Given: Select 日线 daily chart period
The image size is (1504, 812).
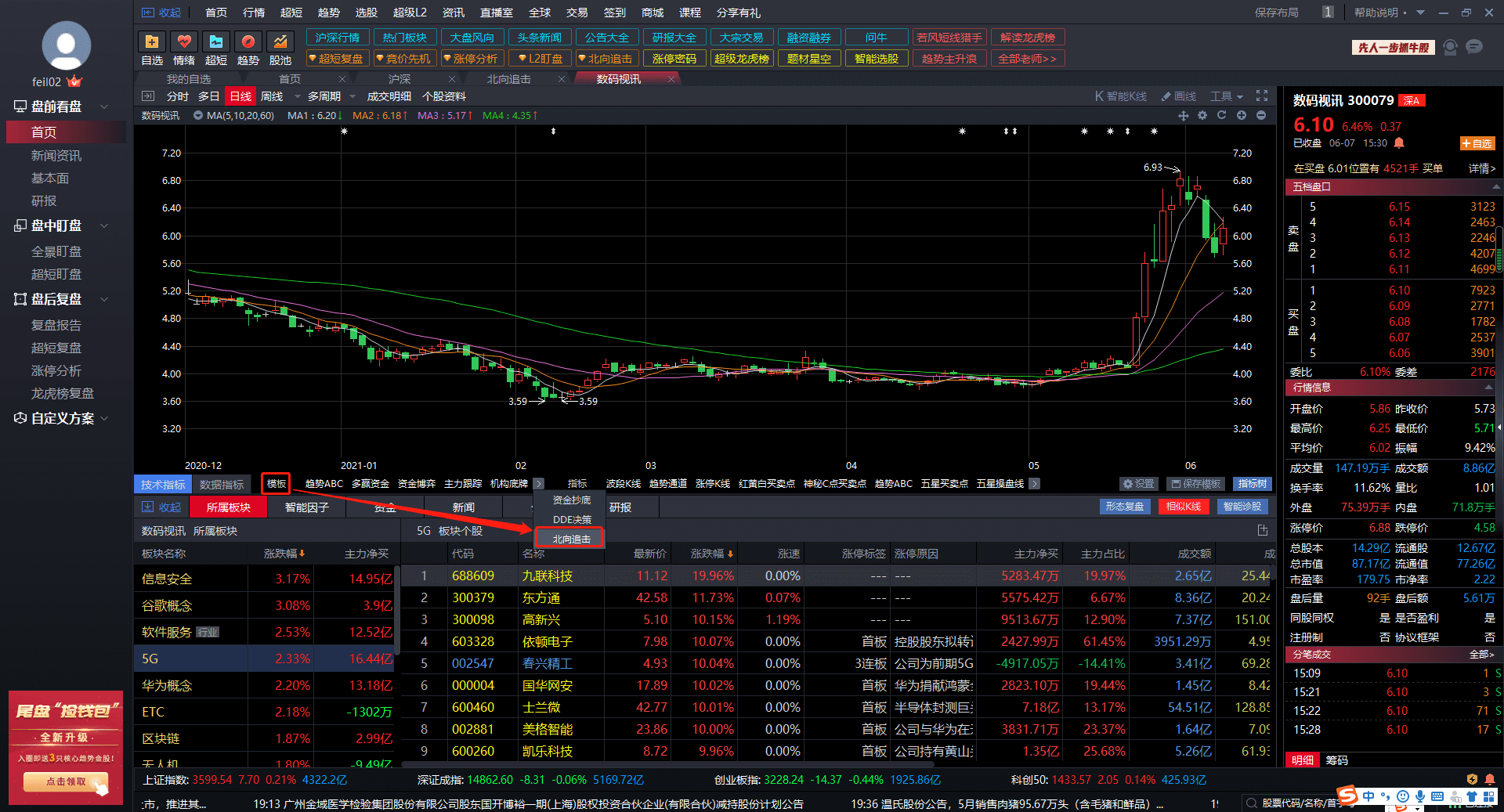Looking at the screenshot, I should pos(240,96).
